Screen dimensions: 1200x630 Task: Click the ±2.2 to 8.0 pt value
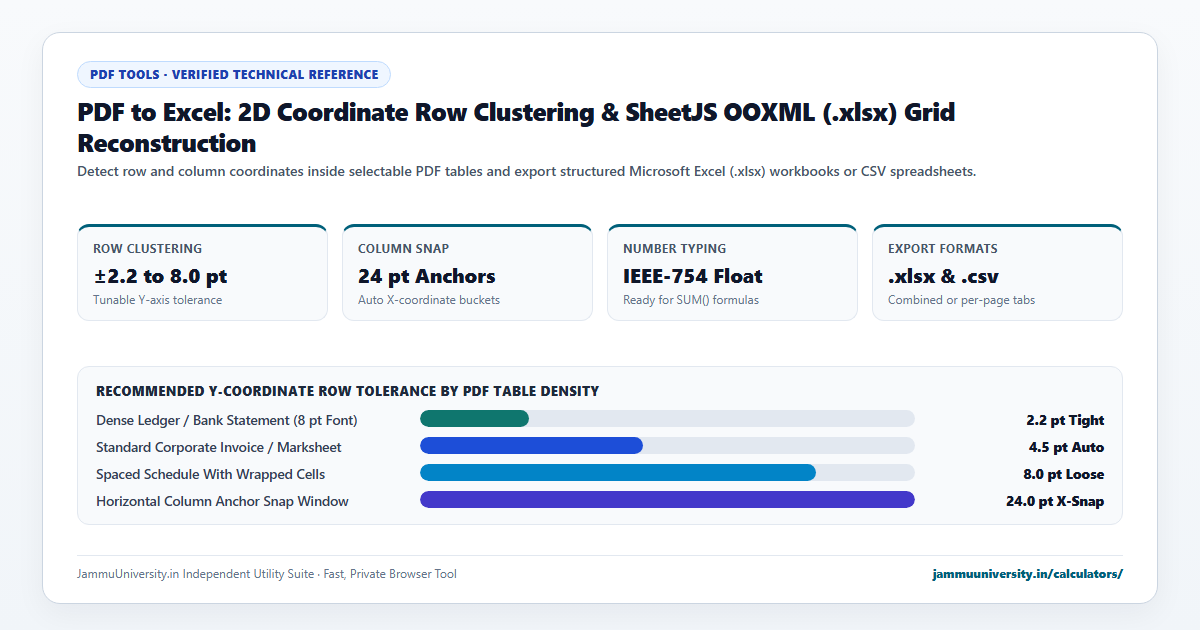coord(160,276)
